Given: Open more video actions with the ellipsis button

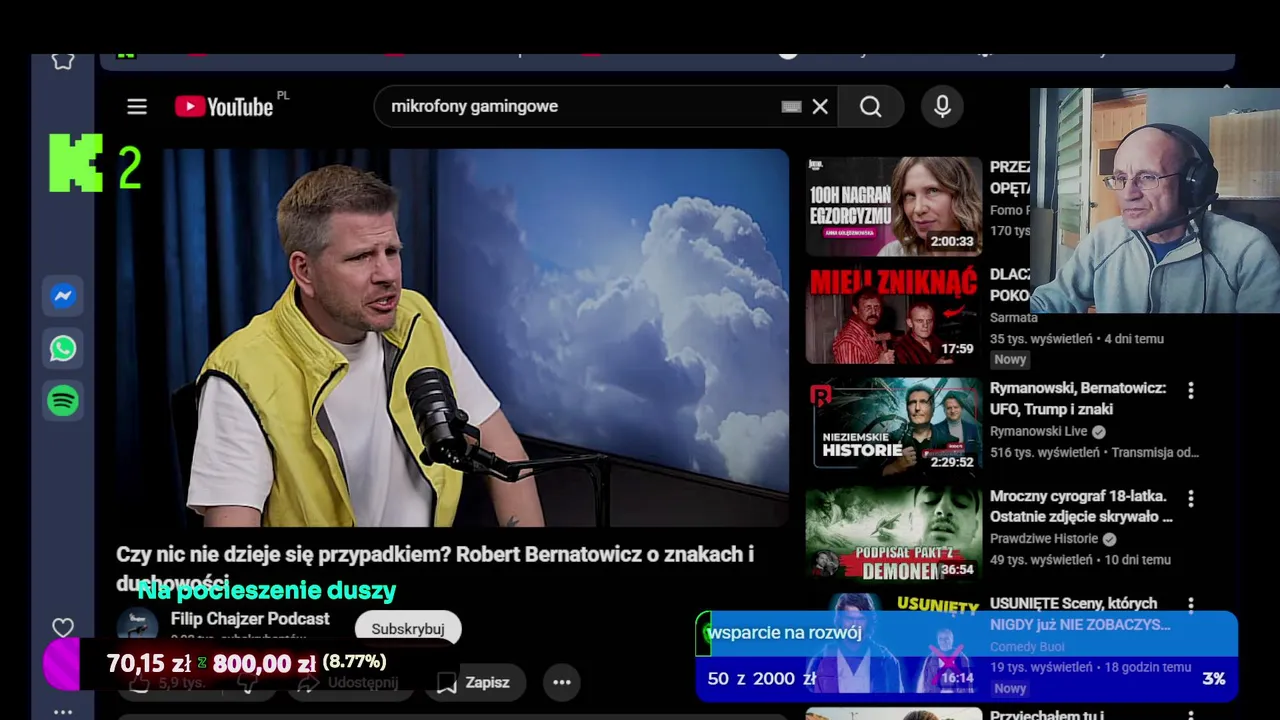Looking at the screenshot, I should pos(562,682).
